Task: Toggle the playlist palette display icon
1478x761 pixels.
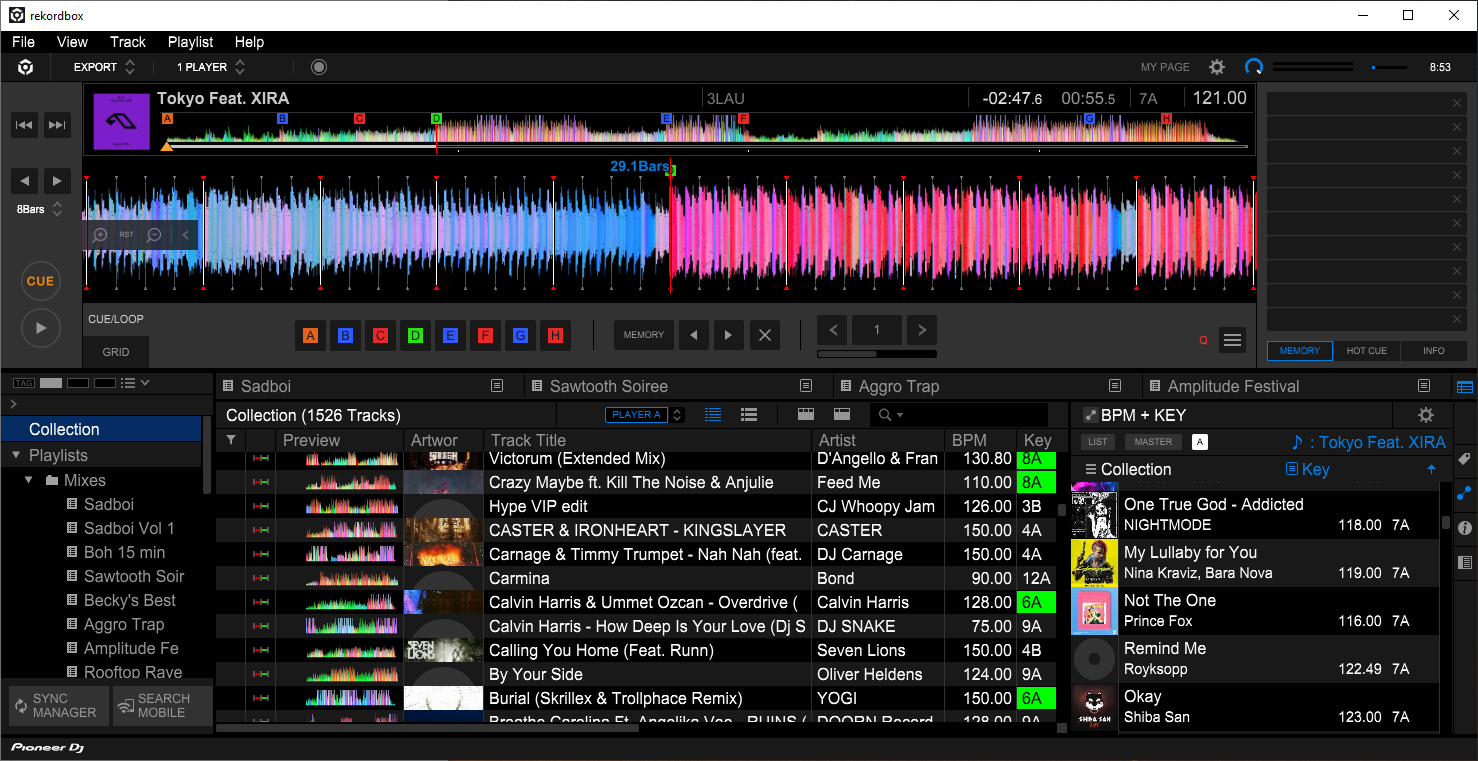Action: (x=1465, y=387)
